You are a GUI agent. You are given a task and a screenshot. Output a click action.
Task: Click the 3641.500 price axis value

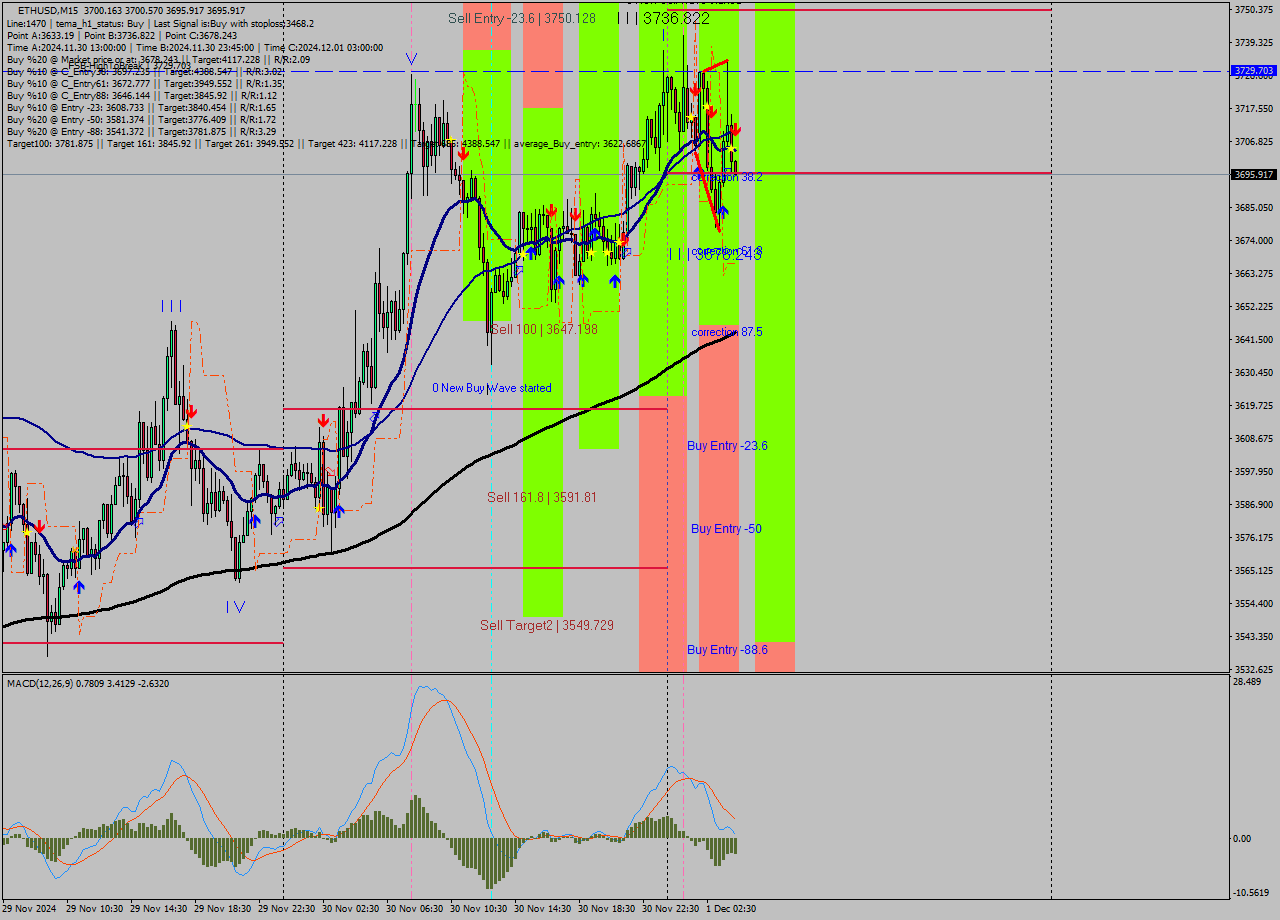coord(1254,339)
